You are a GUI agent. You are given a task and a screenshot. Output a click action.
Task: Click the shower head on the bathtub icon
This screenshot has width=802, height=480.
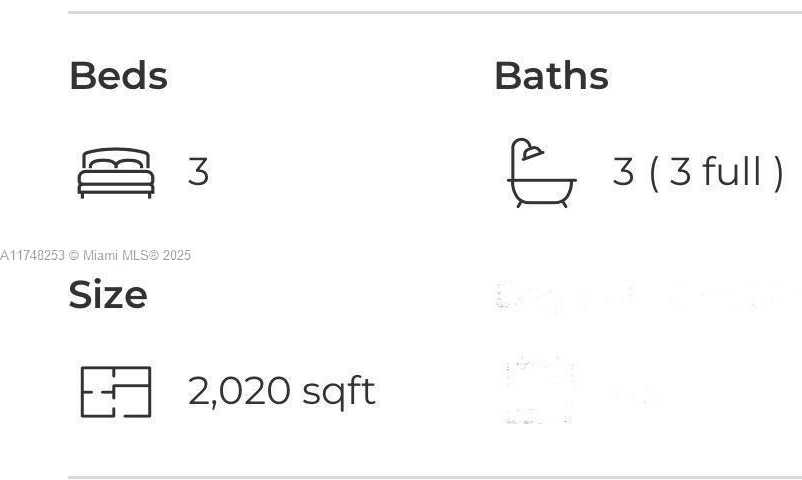532,152
